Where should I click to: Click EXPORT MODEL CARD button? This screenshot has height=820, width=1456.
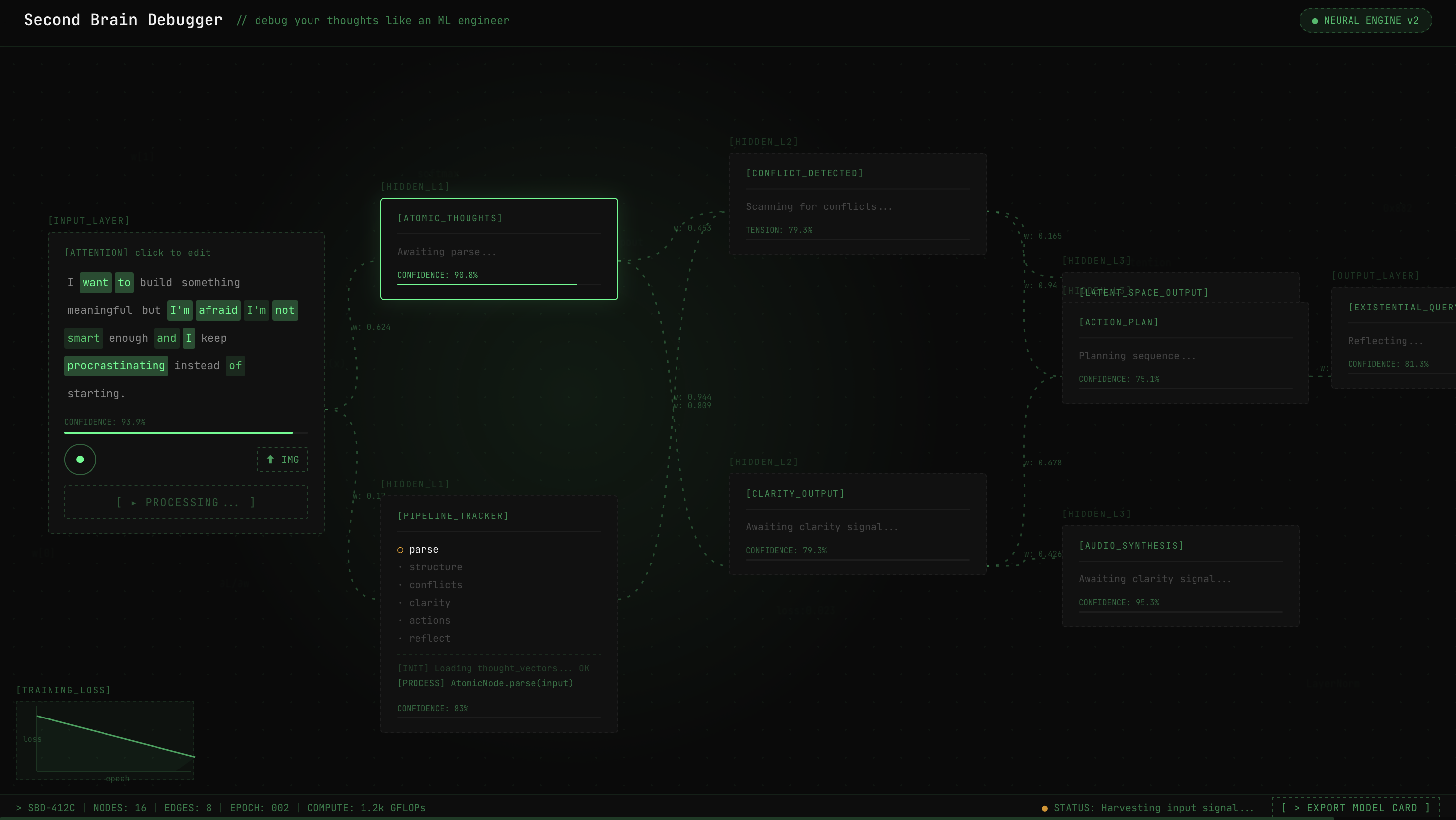1355,808
